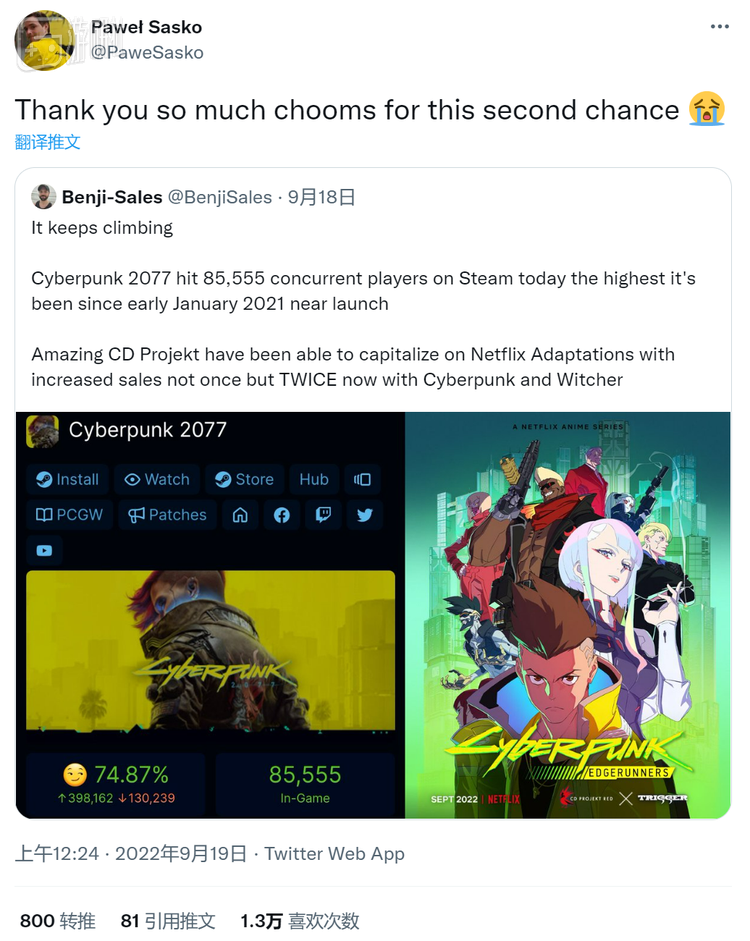
Task: Click the 800 转推 retweets count
Action: click(x=58, y=921)
